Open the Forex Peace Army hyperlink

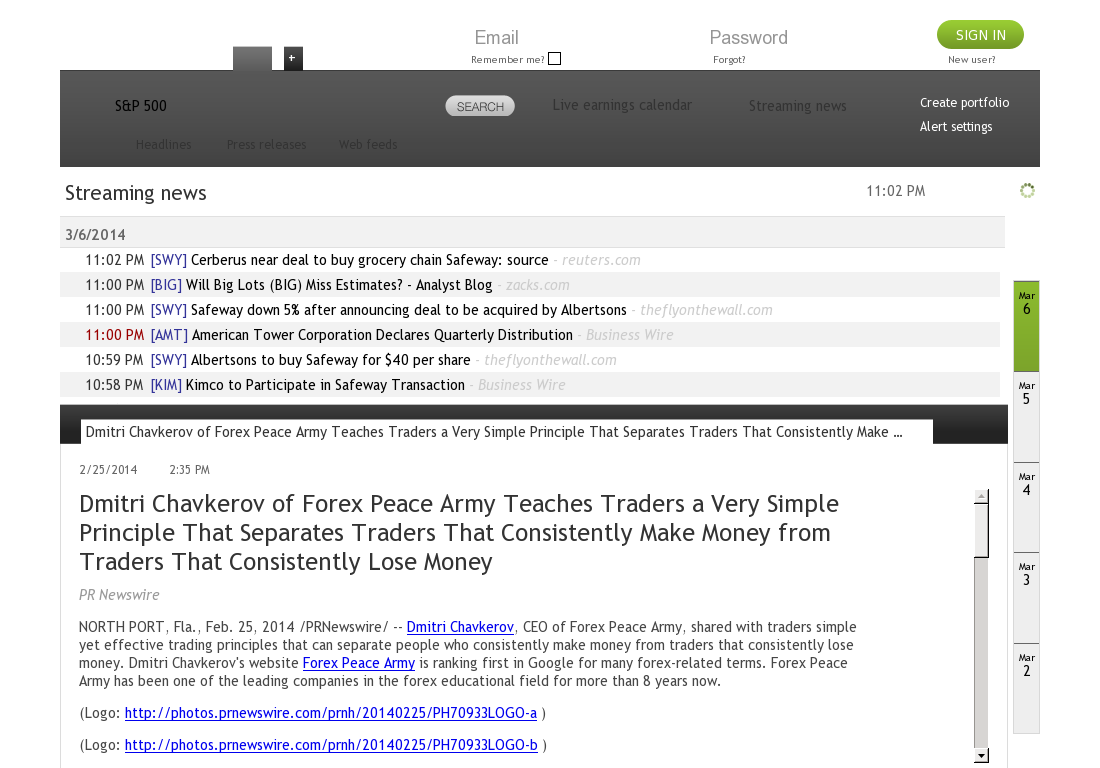click(x=358, y=663)
